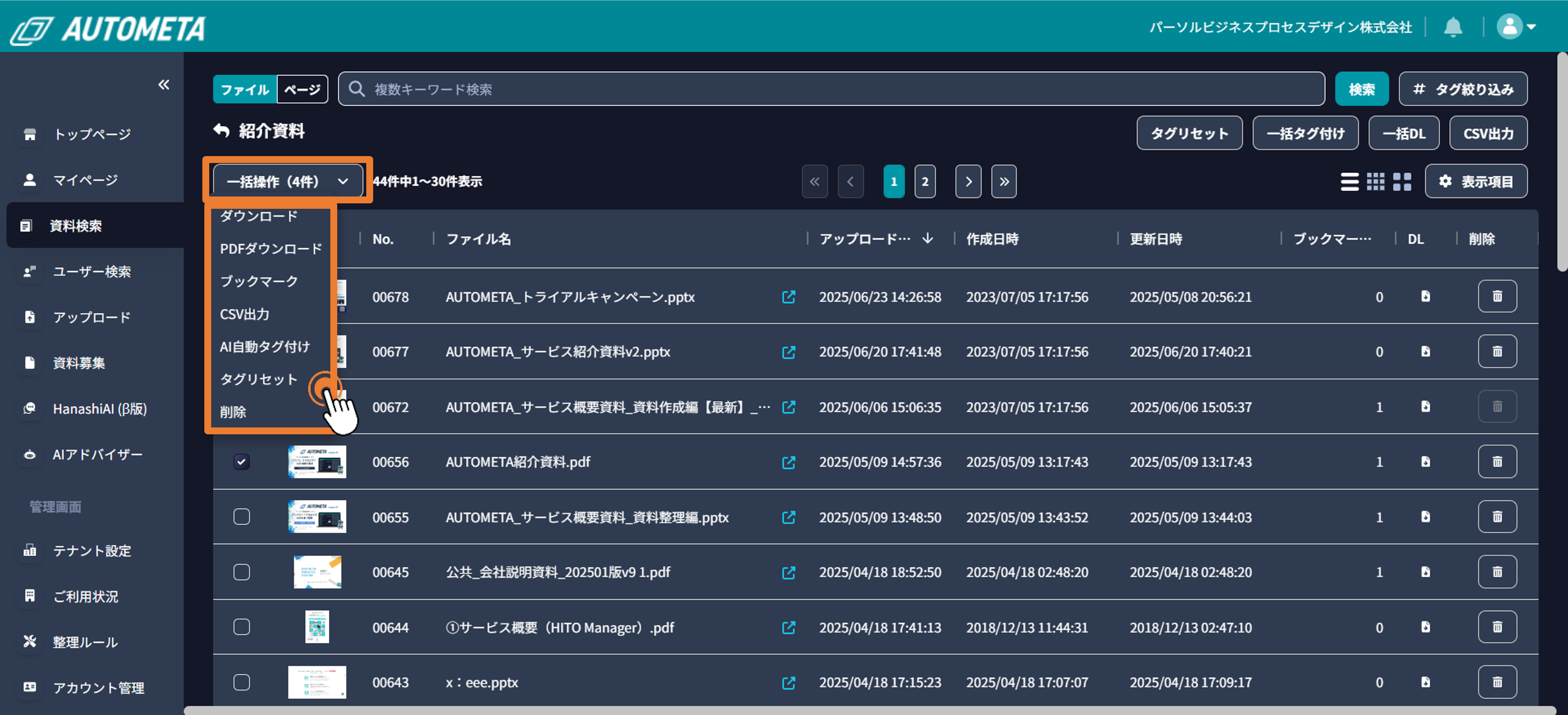Open external link icon for AUTOMETA紹介資料.pdf

[788, 462]
